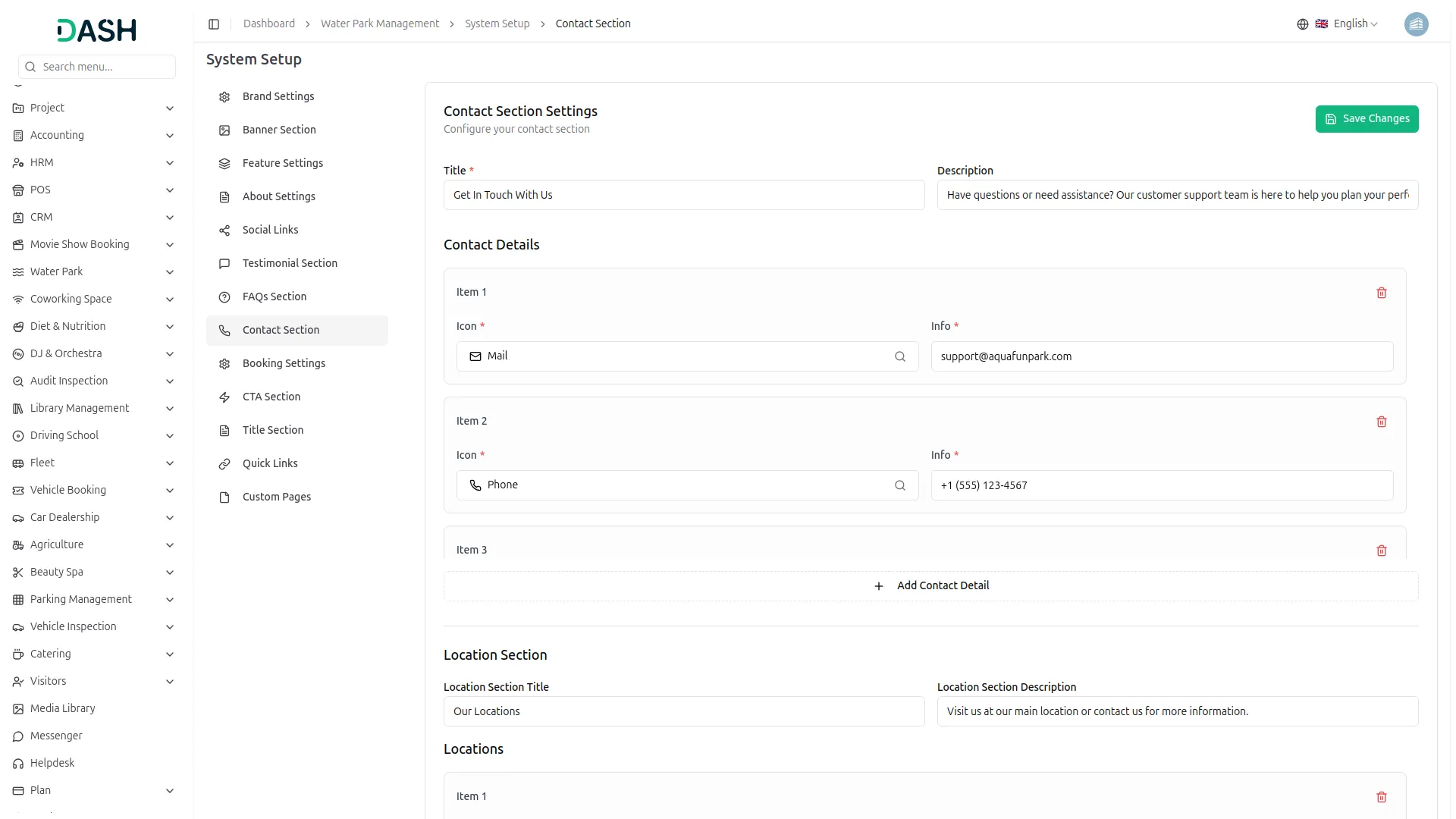
Task: Open Booking Settings setup tab
Action: (284, 363)
